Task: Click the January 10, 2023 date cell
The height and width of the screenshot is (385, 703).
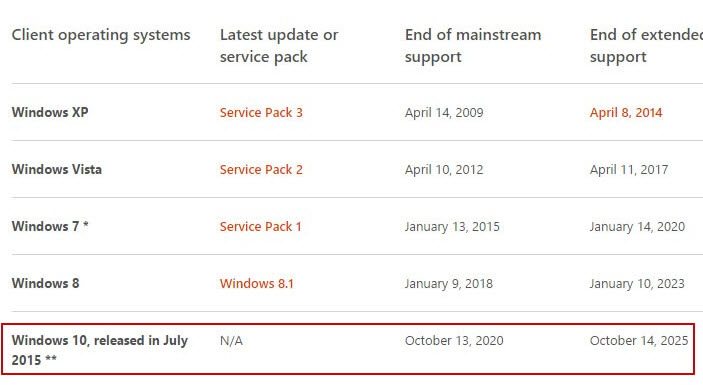Action: coord(637,283)
